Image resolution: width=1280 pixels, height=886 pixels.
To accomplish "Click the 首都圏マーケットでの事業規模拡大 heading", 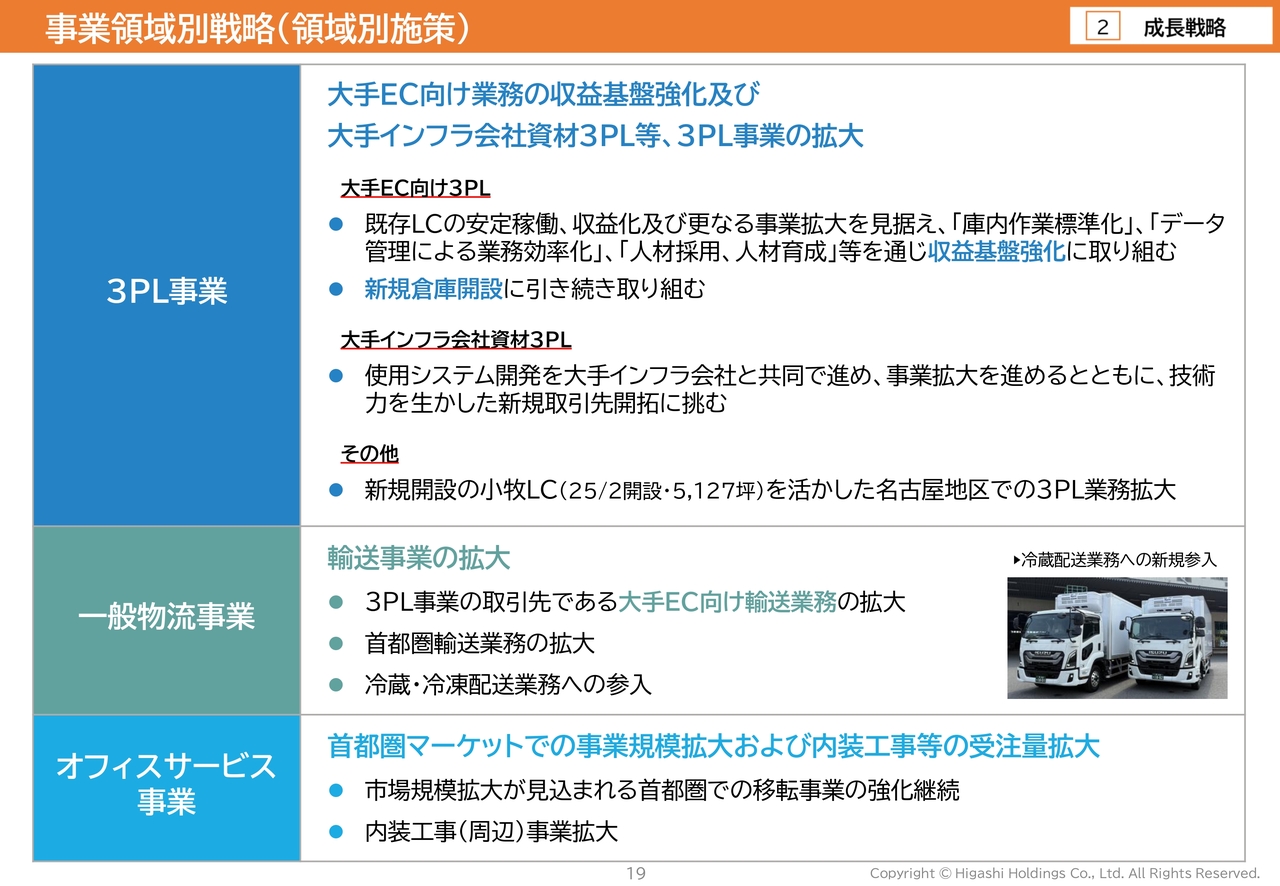I will click(x=713, y=746).
